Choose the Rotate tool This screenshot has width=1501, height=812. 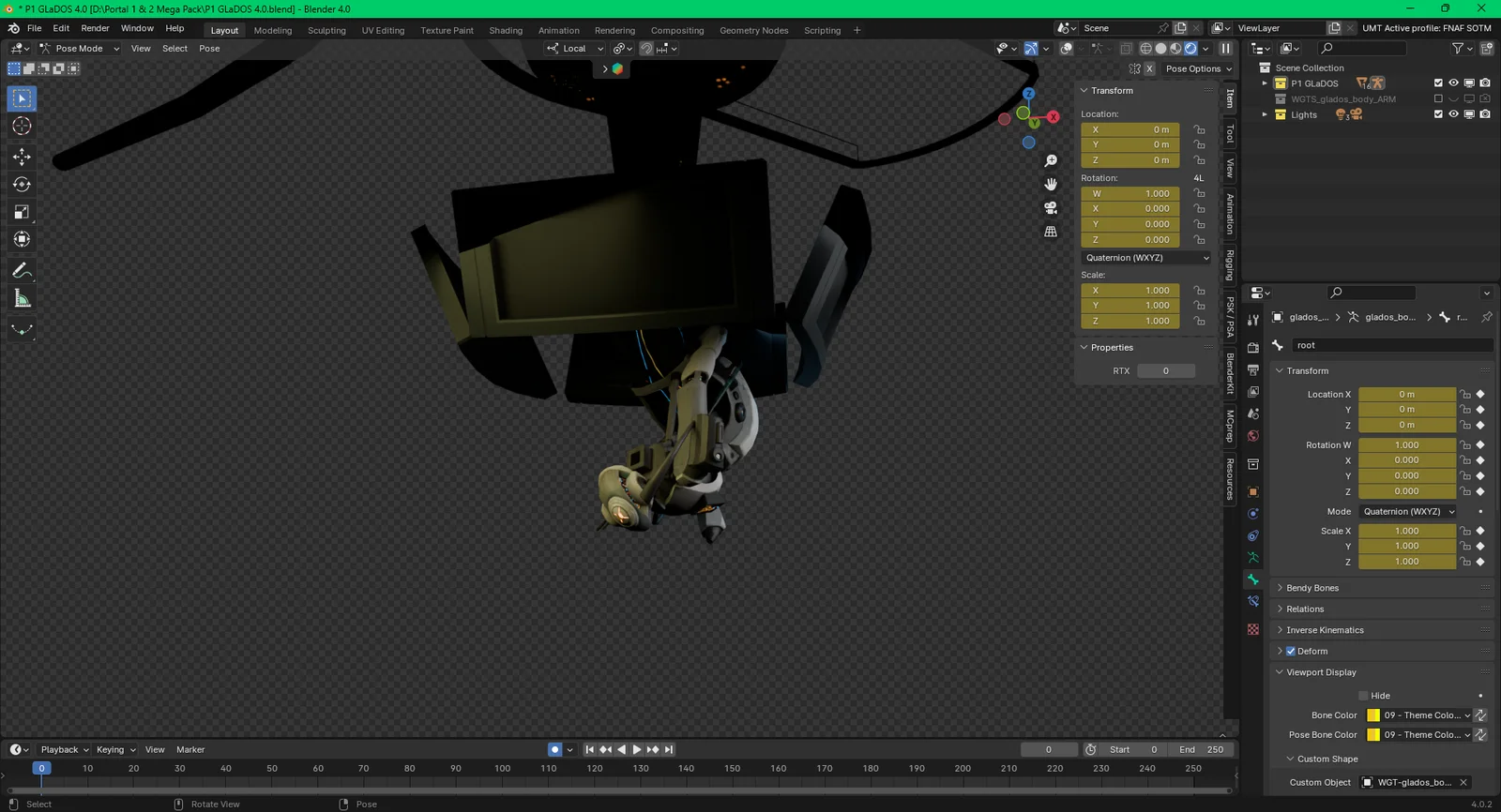[x=22, y=184]
